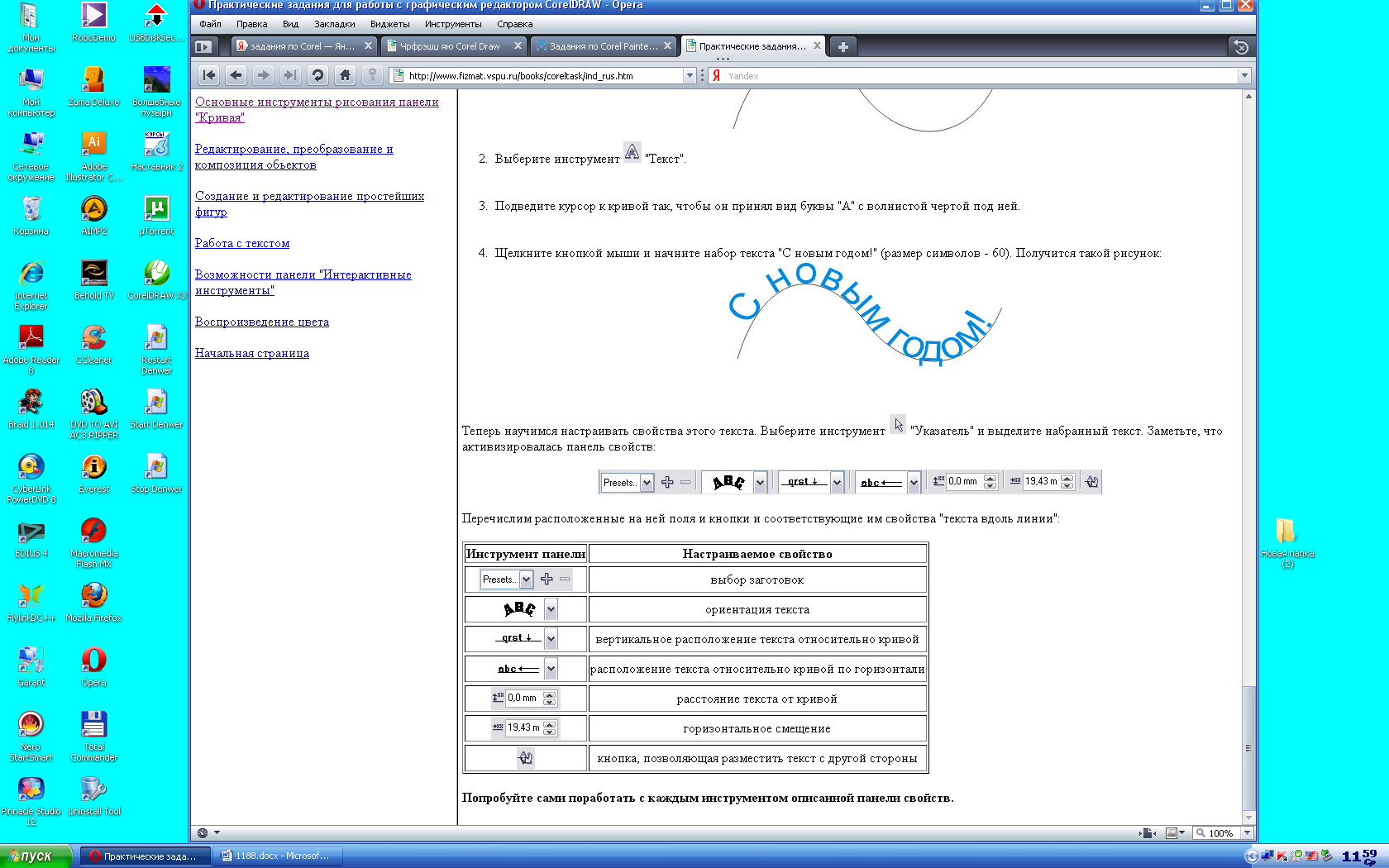Launch CorelDRAW X3 from the desktop

tap(156, 279)
